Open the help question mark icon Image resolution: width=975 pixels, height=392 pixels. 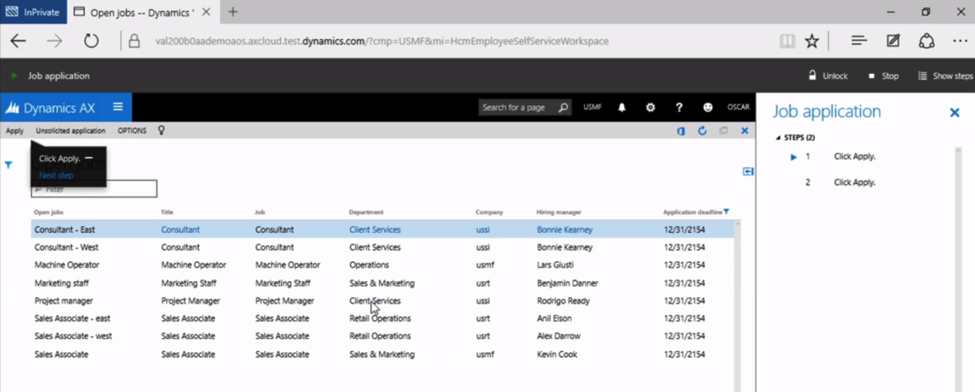[679, 108]
